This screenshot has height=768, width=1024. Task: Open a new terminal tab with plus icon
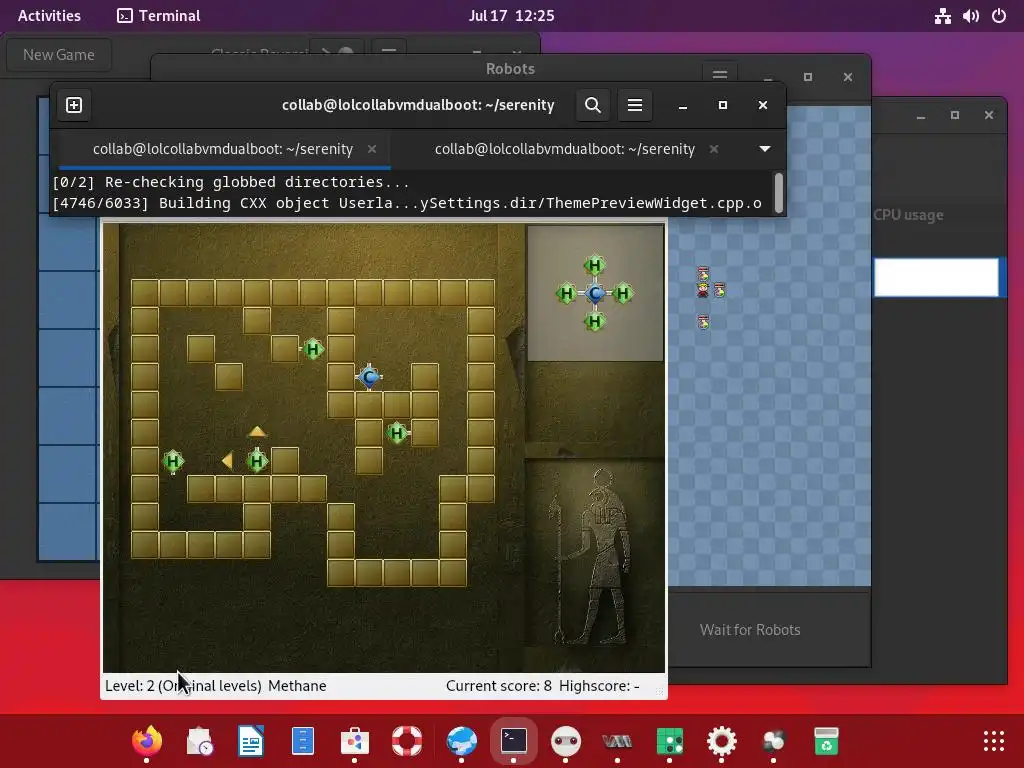74,105
